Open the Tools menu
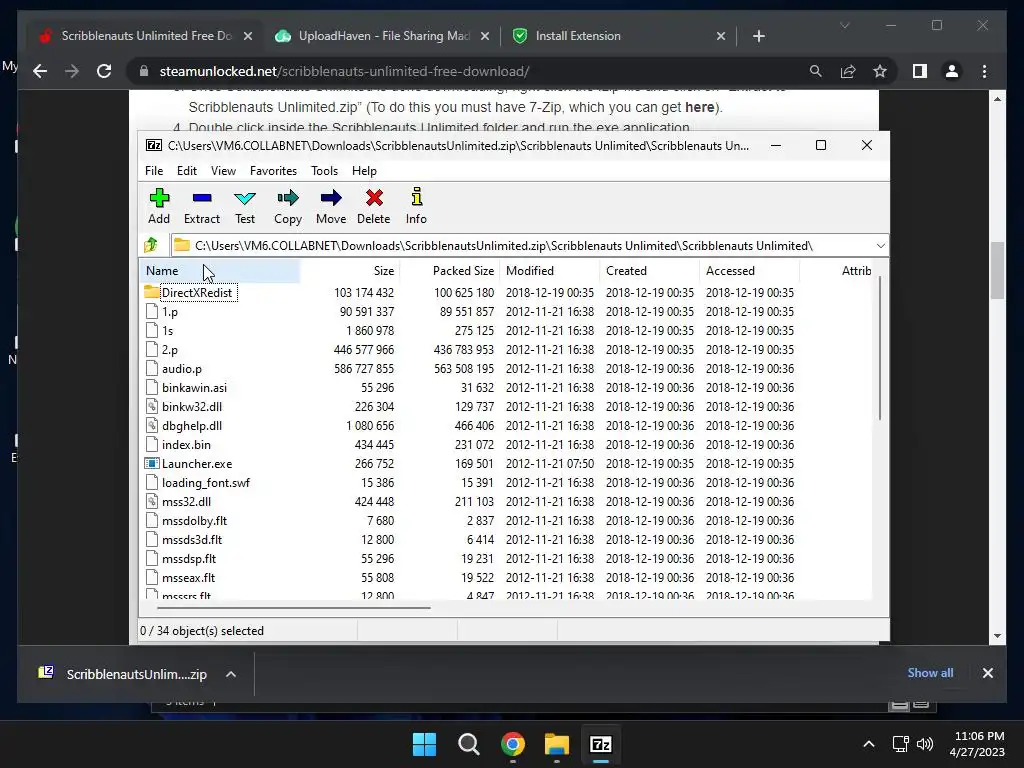The height and width of the screenshot is (768, 1024). 324,170
